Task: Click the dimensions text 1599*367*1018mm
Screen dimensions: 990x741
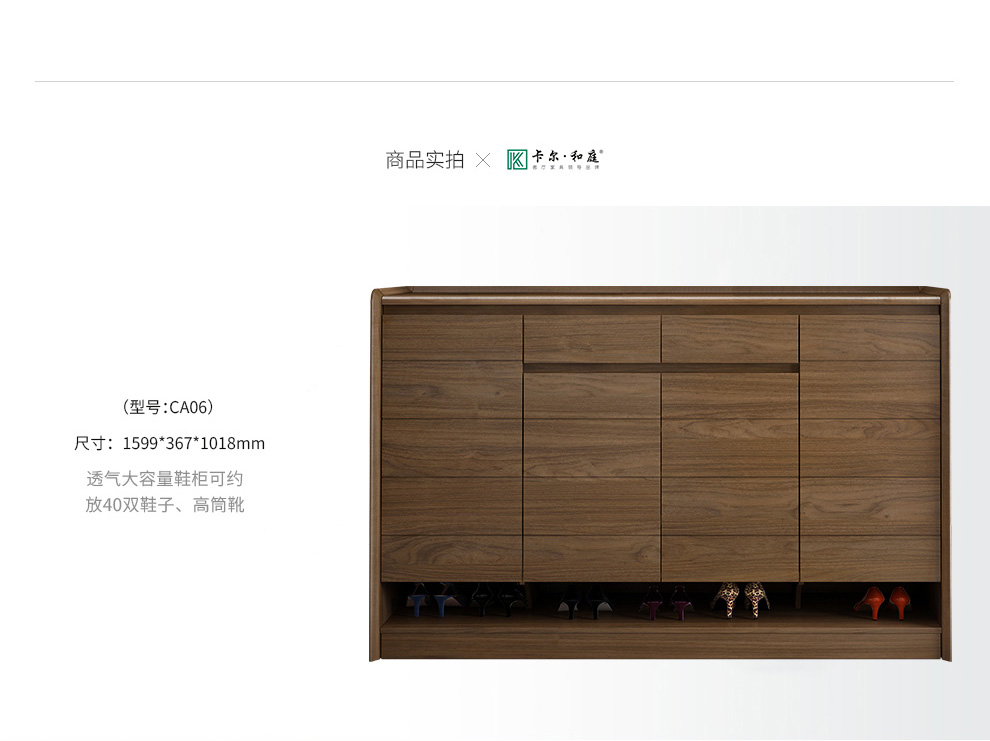Action: (193, 443)
